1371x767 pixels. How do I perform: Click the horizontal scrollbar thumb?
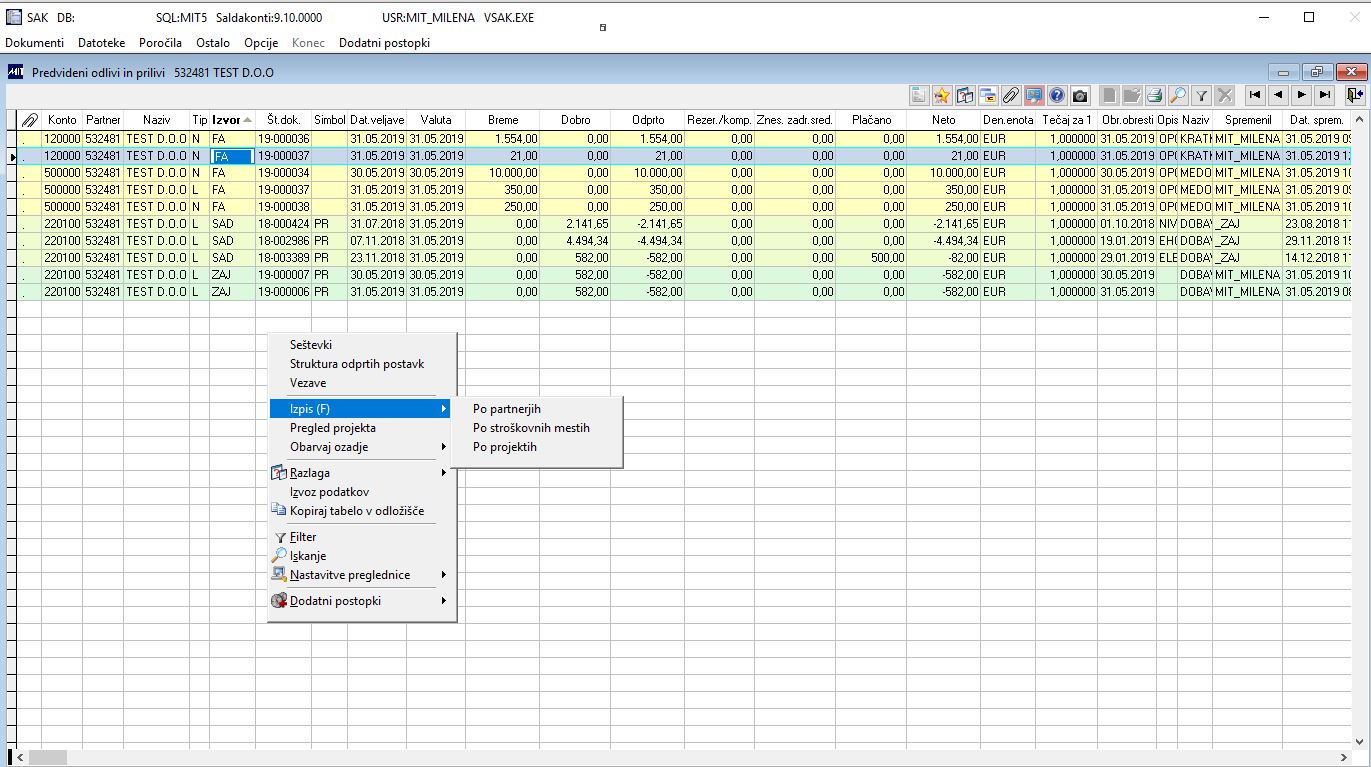[46, 757]
